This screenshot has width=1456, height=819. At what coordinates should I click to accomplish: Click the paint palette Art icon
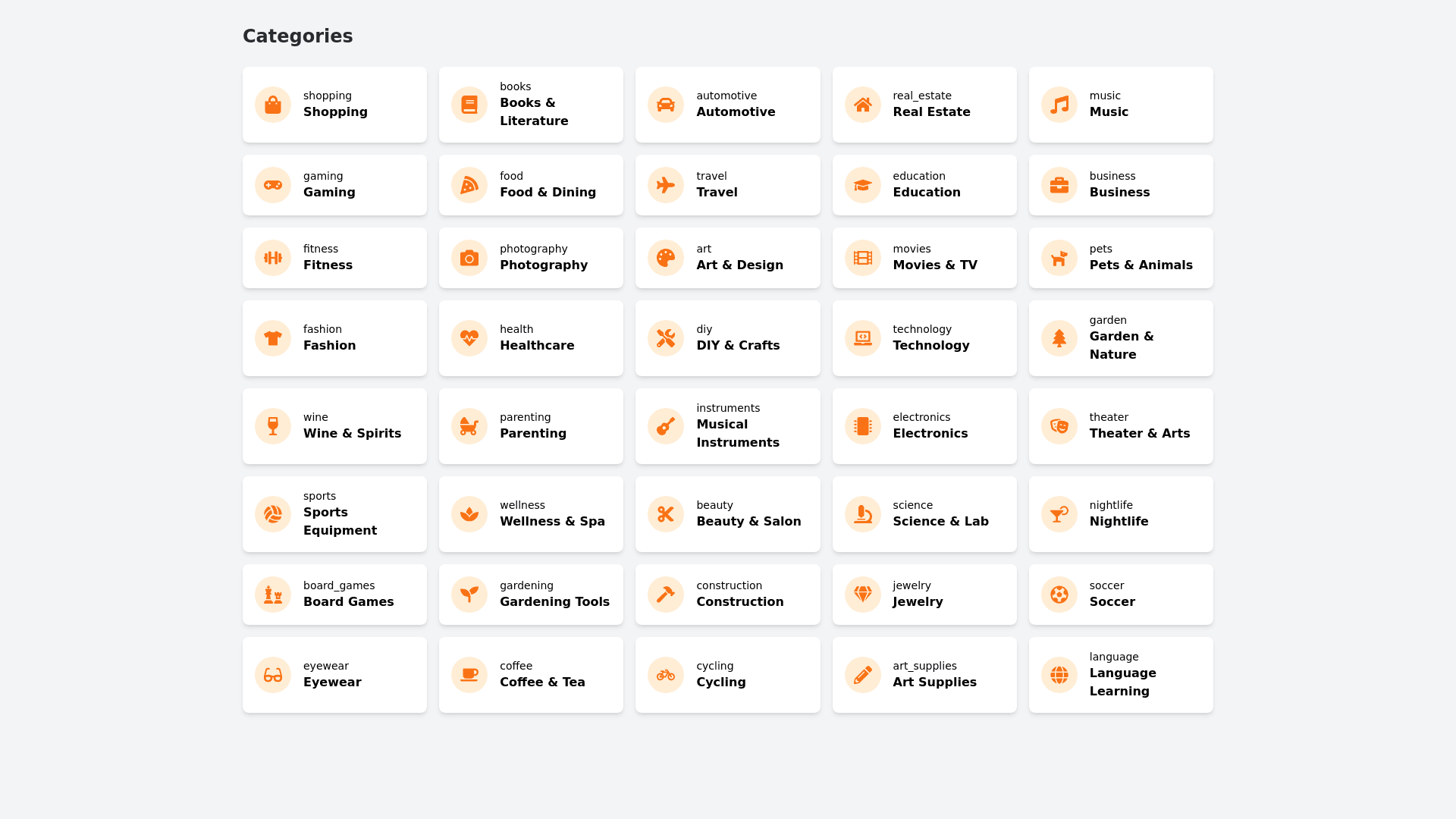coord(666,258)
